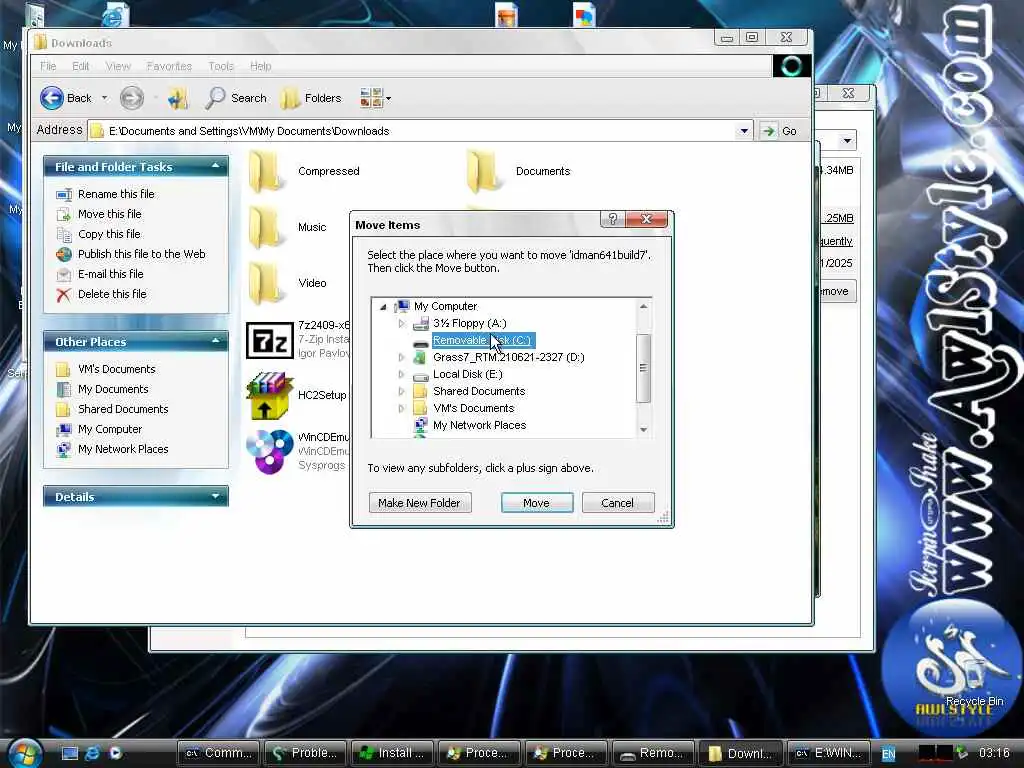
Task: Click the Show Desktop quick launch icon
Action: click(x=70, y=753)
